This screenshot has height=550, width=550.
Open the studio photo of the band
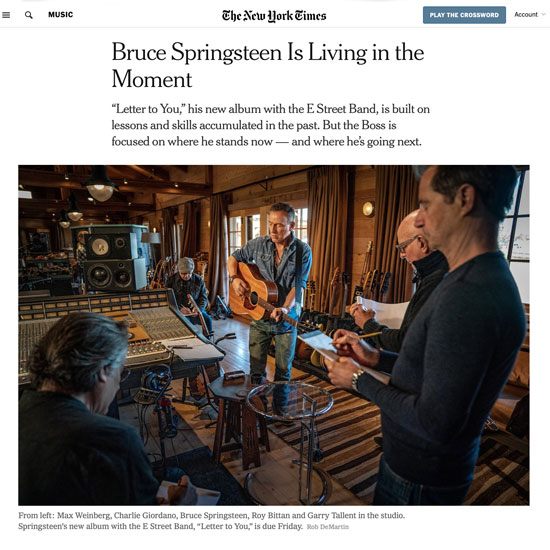(x=274, y=335)
